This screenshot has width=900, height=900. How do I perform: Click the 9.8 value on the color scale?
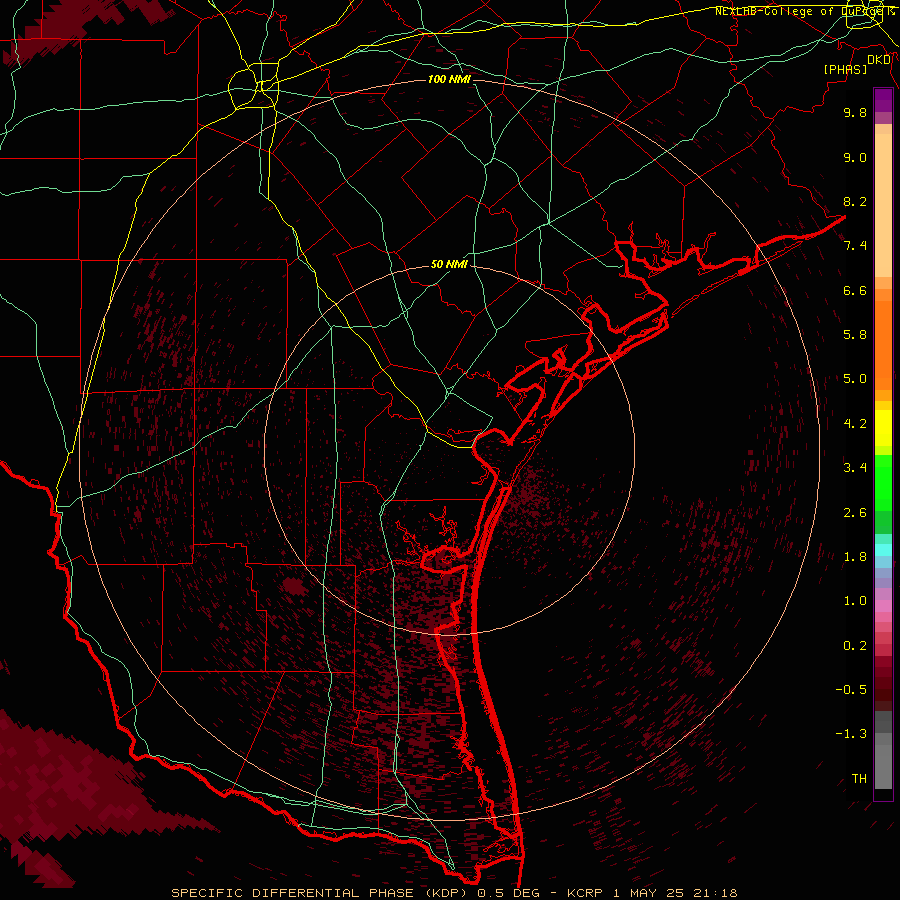[855, 112]
